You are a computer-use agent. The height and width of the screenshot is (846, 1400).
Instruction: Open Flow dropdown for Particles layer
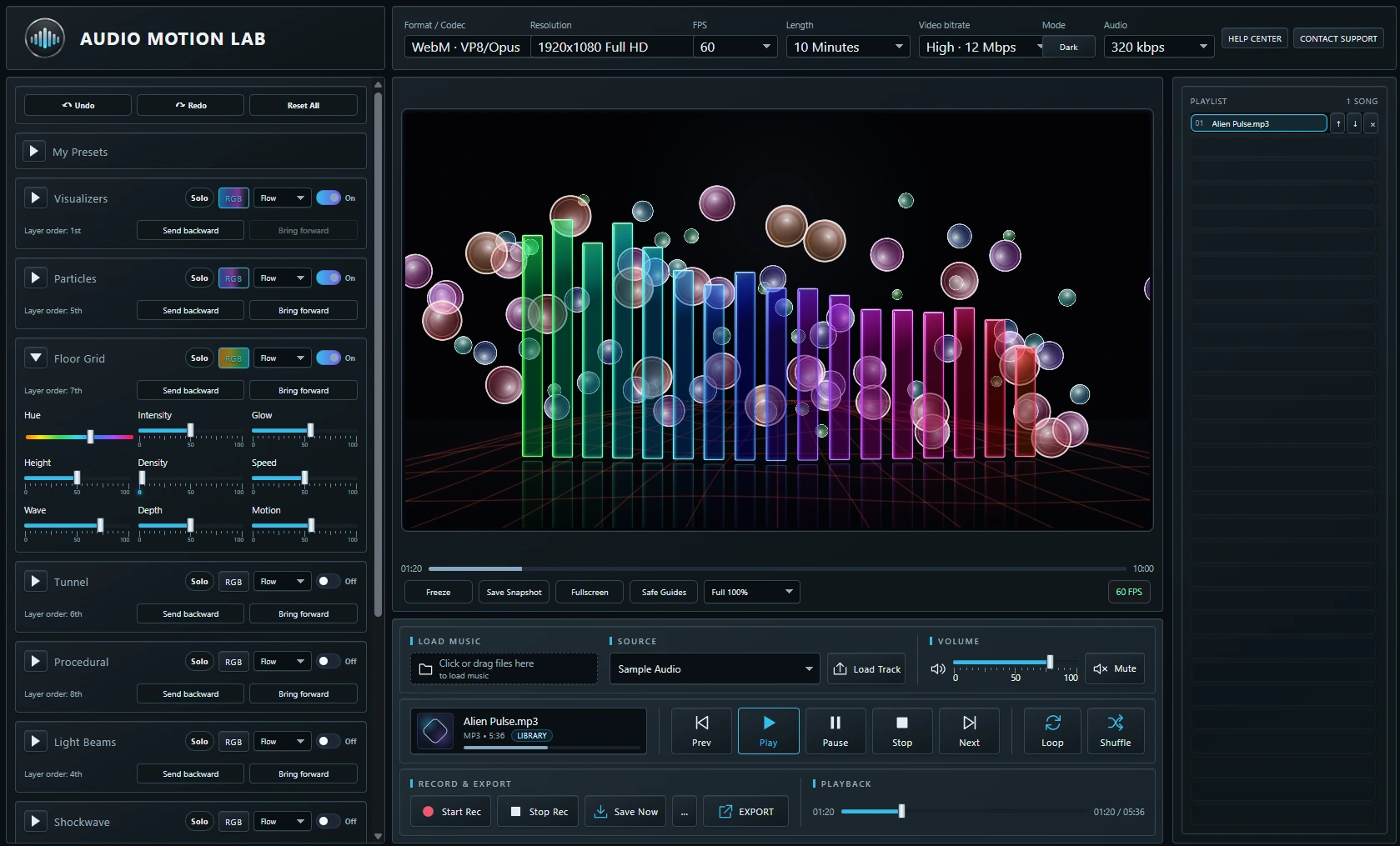[x=283, y=278]
